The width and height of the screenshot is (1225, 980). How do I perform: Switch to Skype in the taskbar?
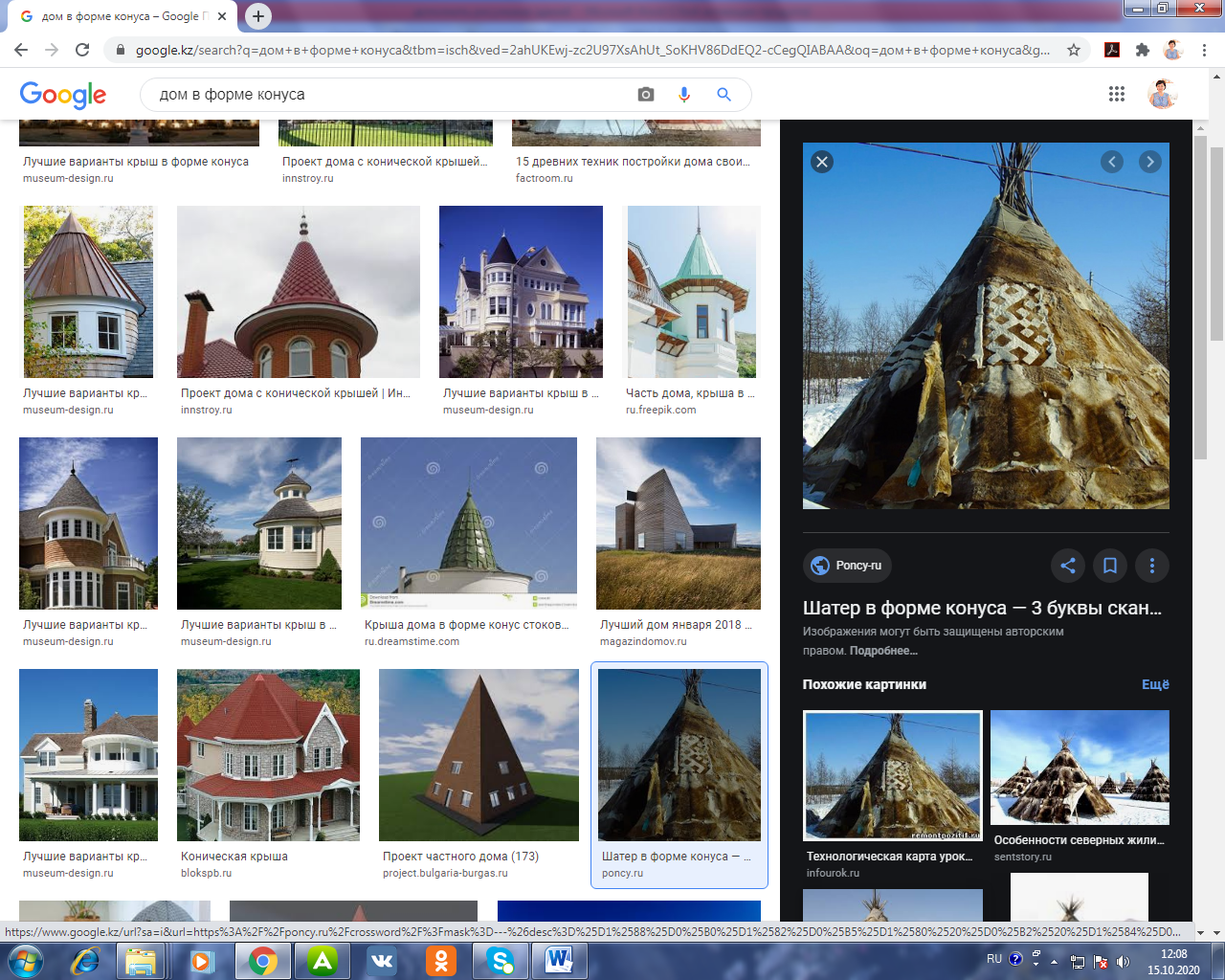pyautogui.click(x=501, y=961)
